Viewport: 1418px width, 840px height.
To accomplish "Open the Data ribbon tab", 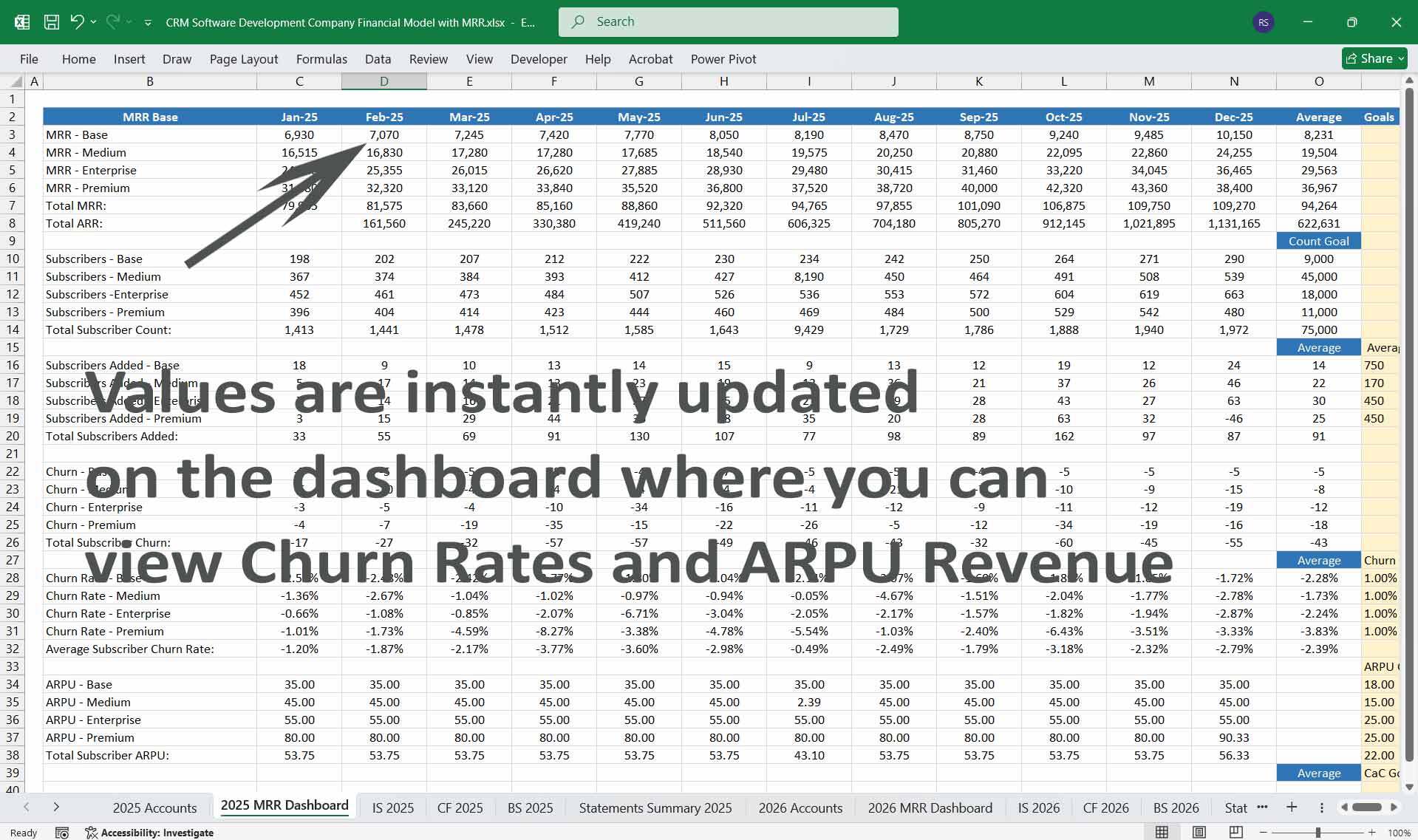I will pyautogui.click(x=378, y=59).
